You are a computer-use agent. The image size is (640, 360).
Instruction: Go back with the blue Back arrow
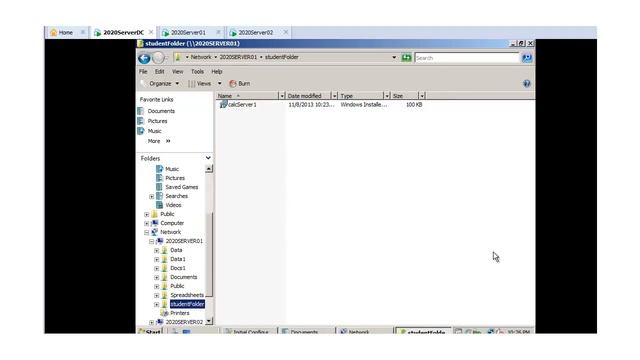point(144,58)
